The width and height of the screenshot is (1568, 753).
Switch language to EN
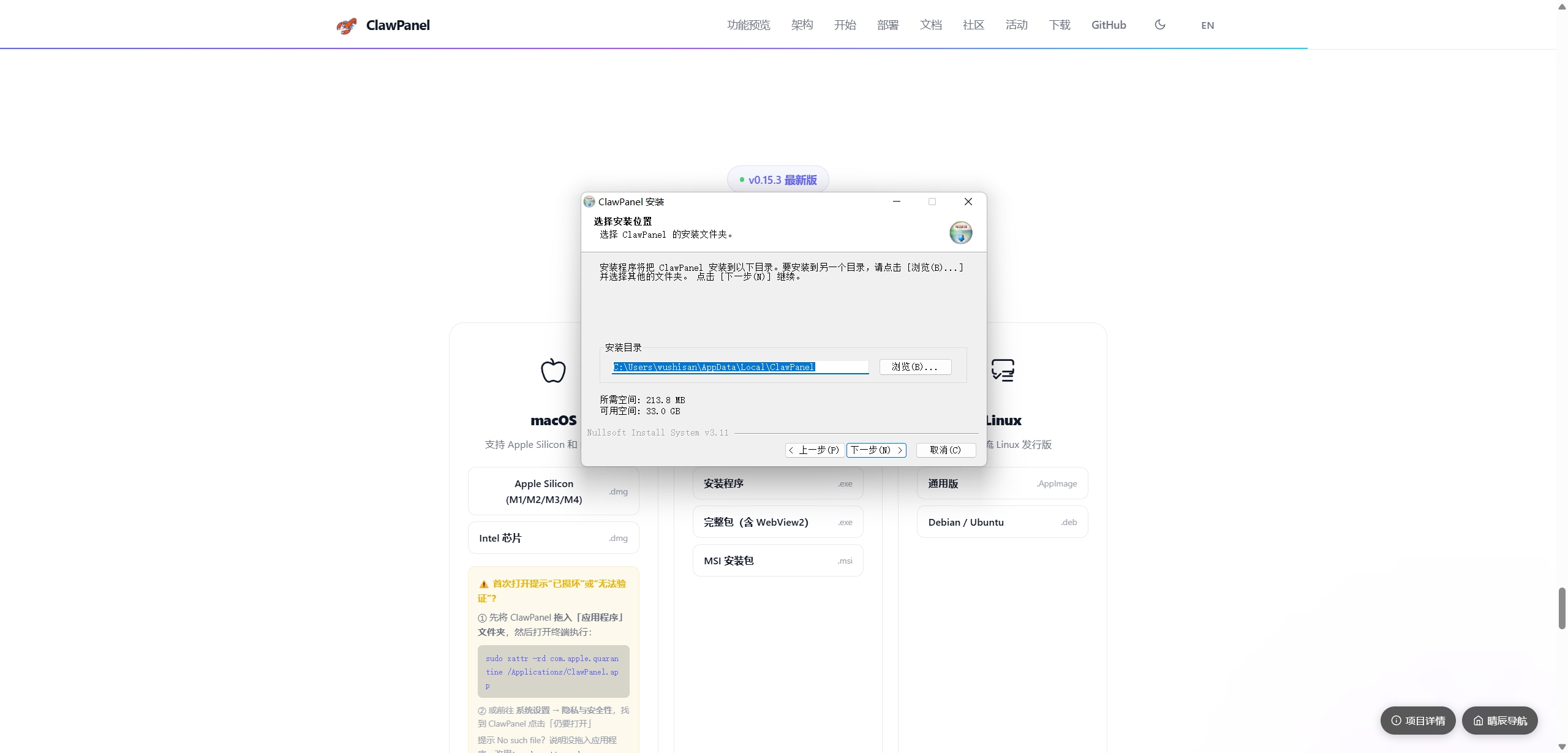pos(1207,25)
